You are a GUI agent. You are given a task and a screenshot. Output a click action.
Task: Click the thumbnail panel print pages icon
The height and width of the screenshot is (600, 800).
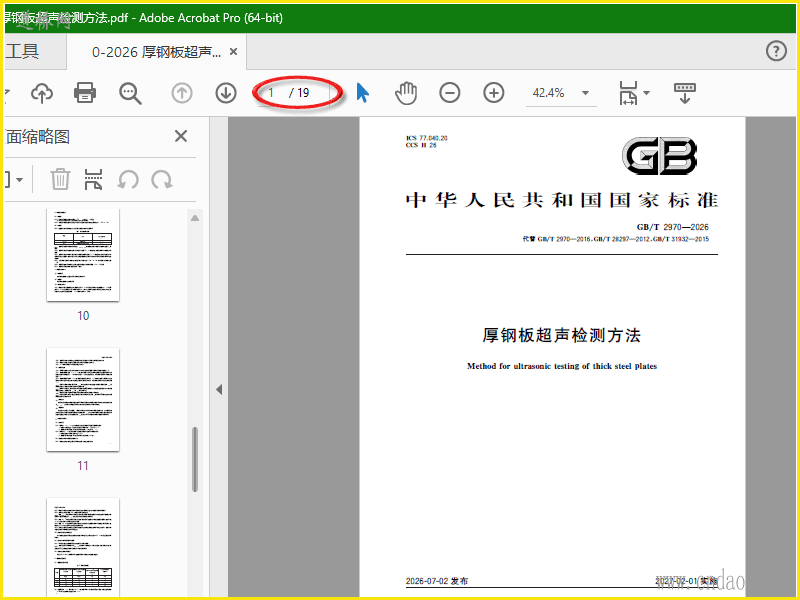[x=93, y=179]
